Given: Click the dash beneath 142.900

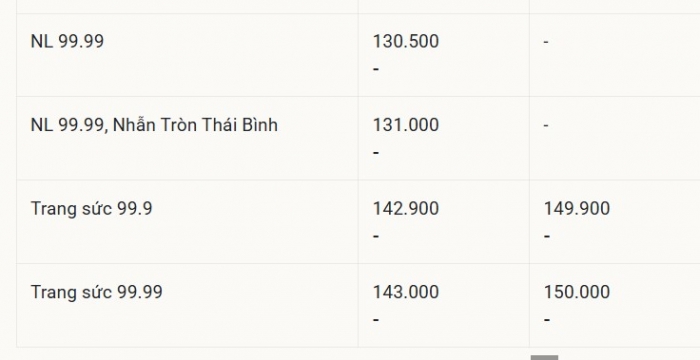Looking at the screenshot, I should click(x=376, y=236).
